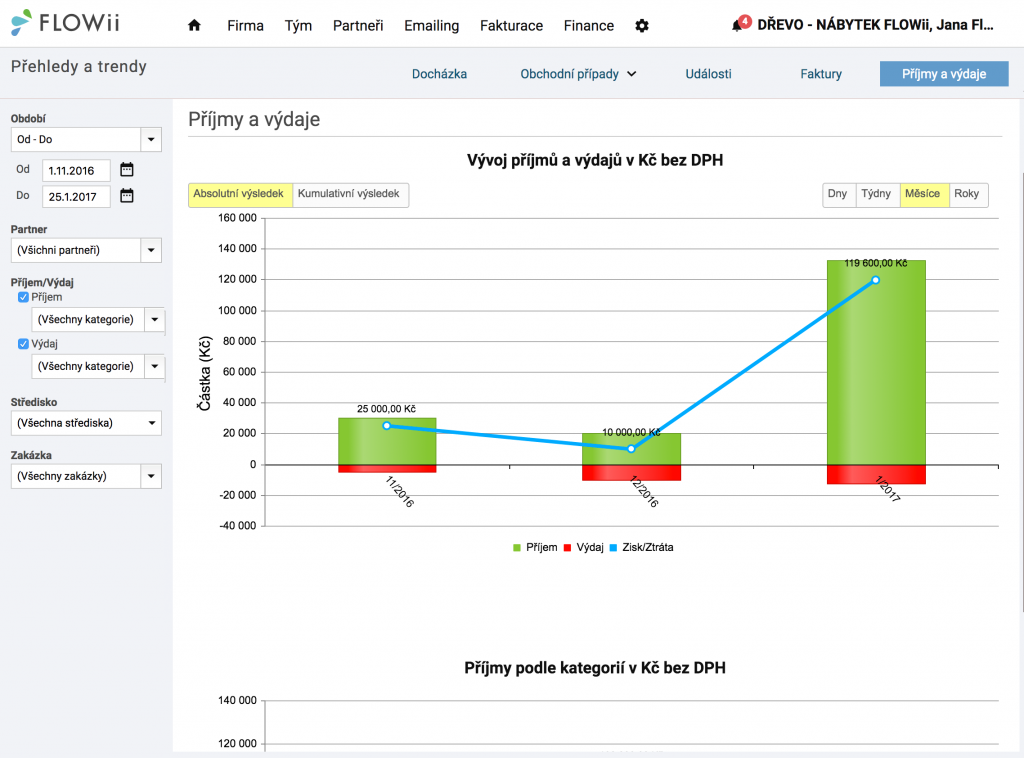Open calendar picker for Od date
This screenshot has height=758, width=1024.
click(x=127, y=170)
